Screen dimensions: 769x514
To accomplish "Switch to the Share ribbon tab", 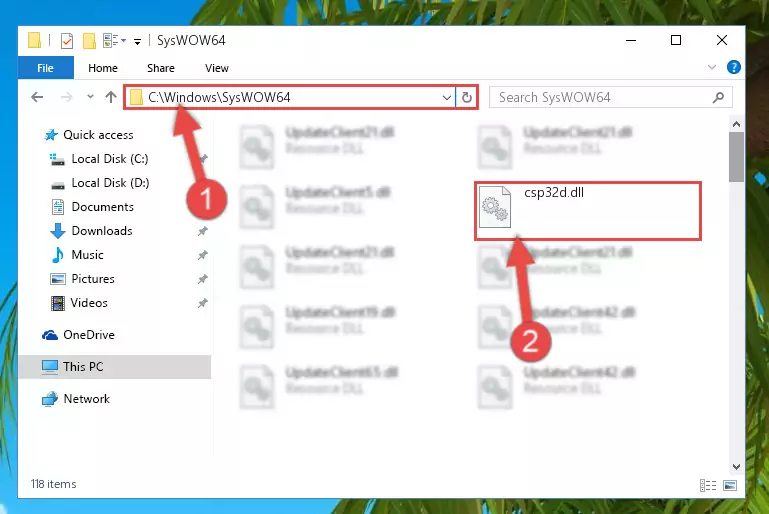I will (x=160, y=68).
